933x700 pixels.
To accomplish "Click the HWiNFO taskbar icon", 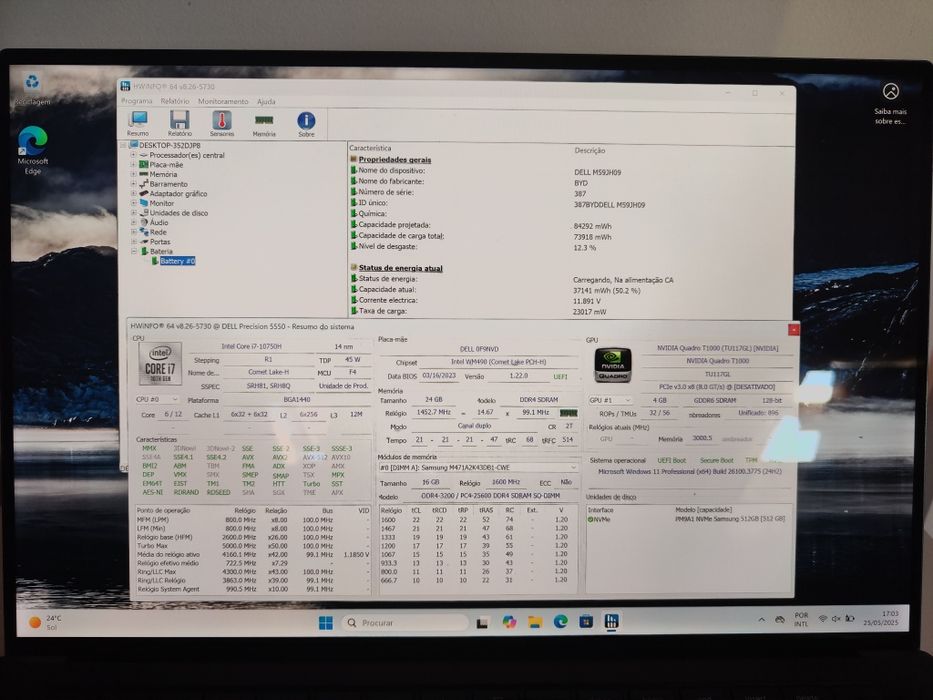I will pos(611,621).
